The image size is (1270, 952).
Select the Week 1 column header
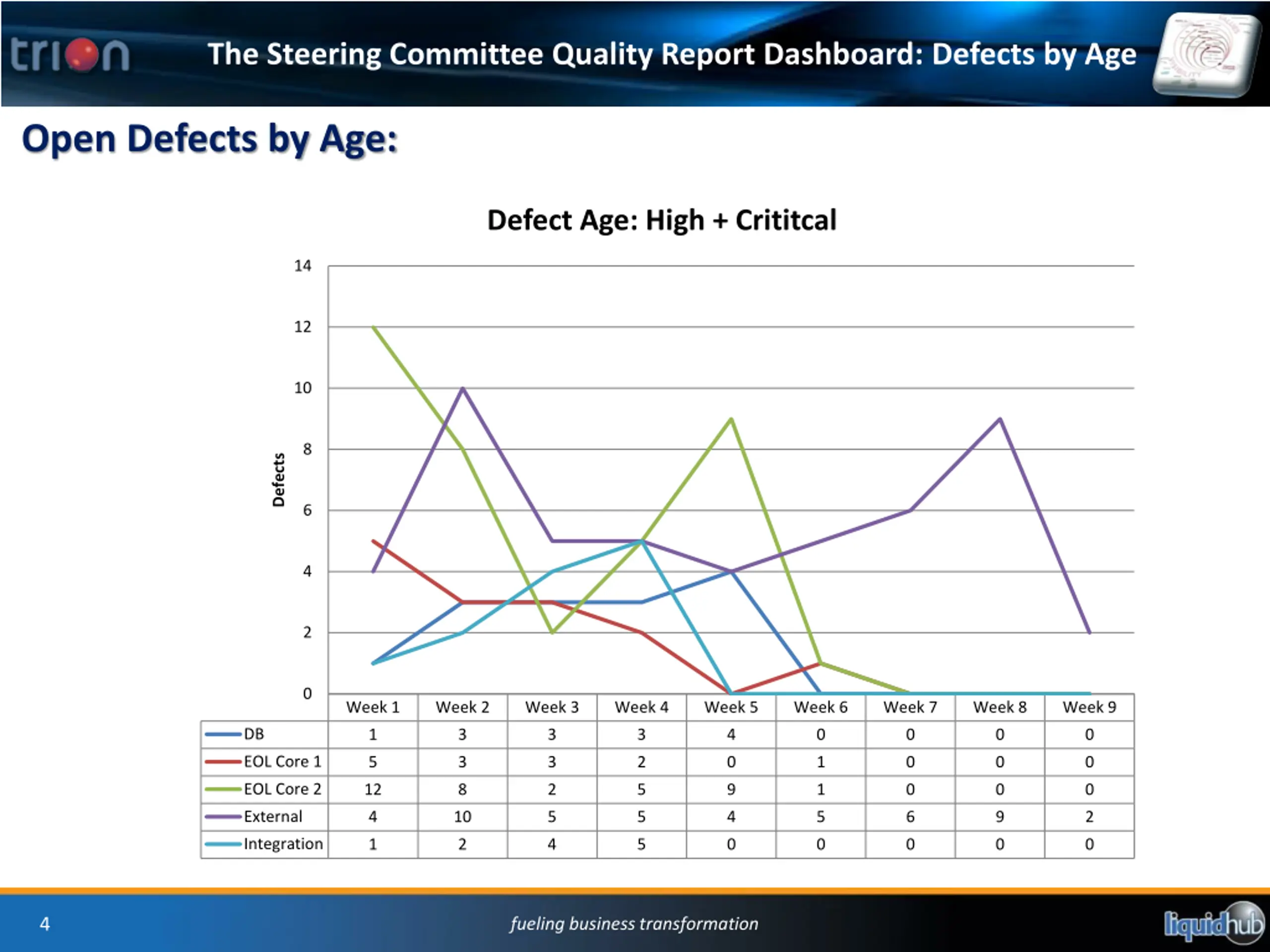[373, 707]
